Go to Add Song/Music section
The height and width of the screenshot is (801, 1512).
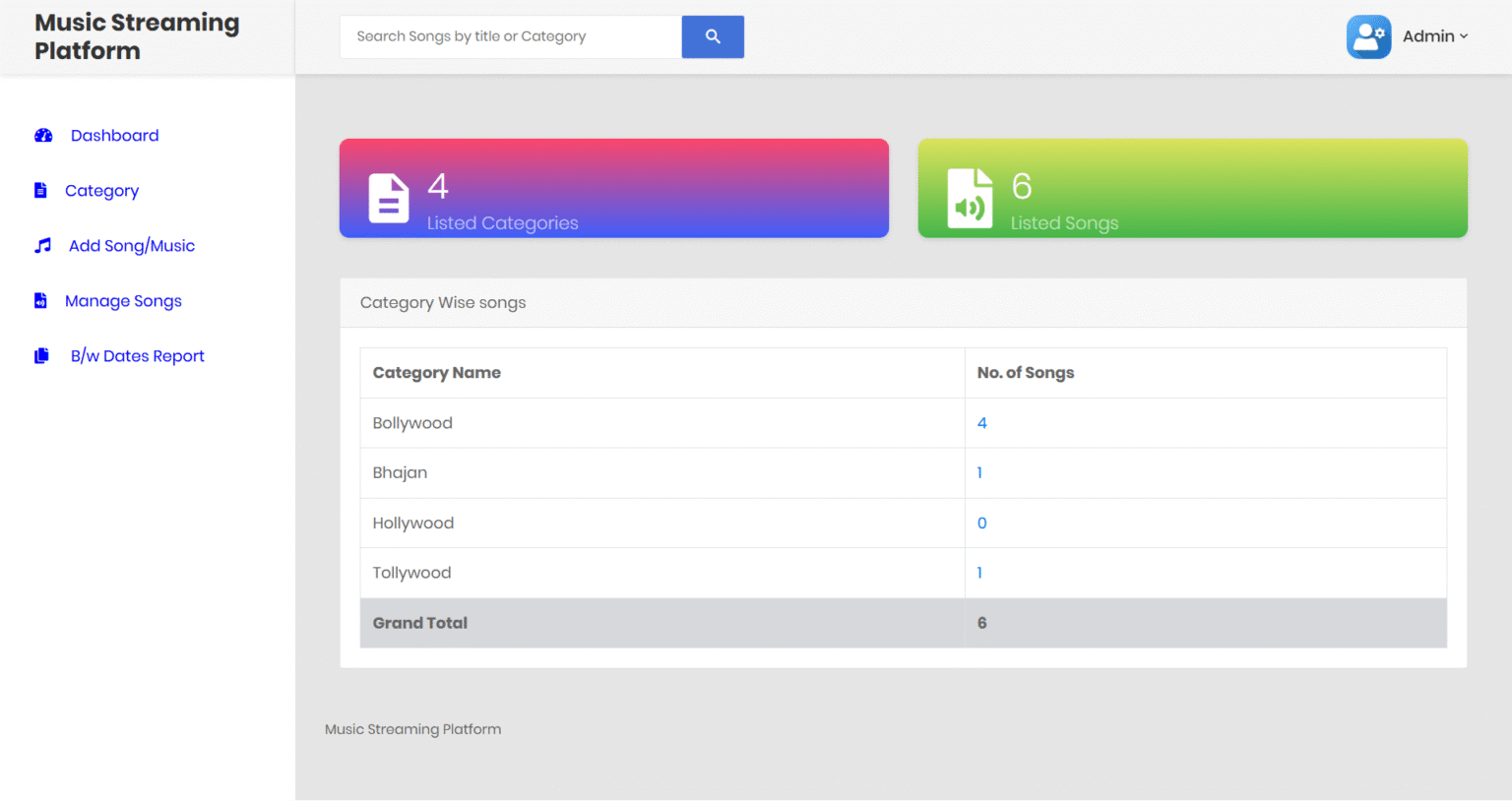[x=132, y=245]
